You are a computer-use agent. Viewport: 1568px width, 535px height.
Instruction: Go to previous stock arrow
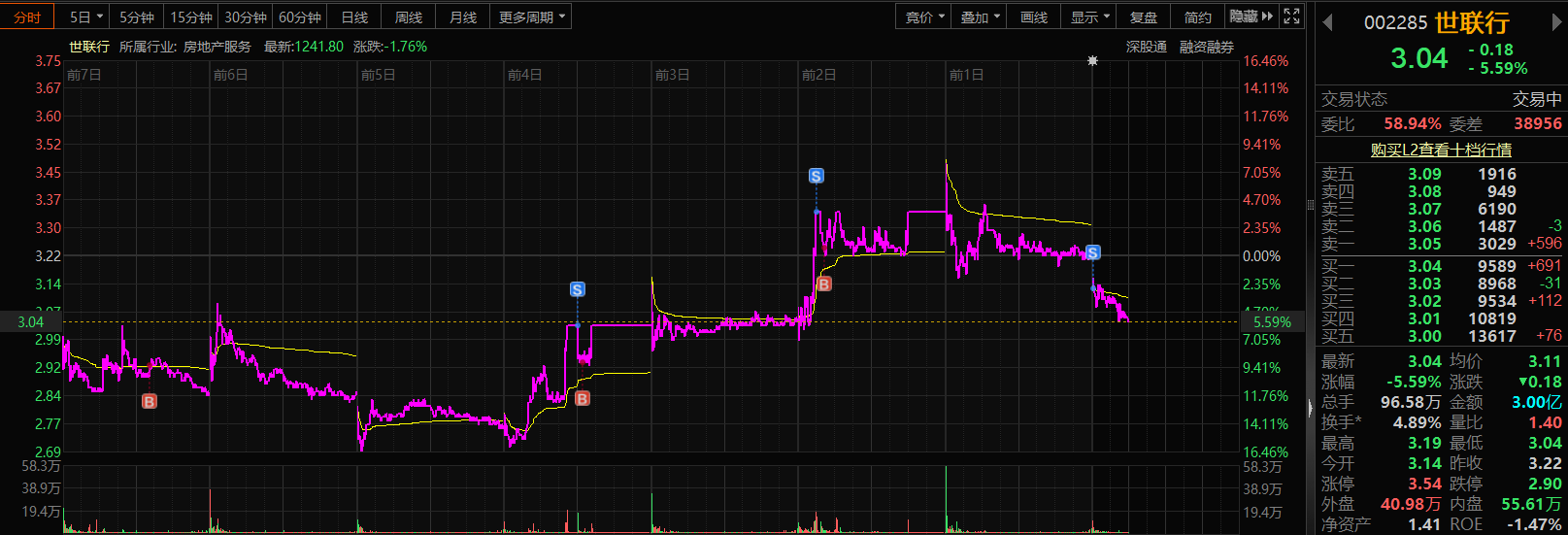(x=1328, y=22)
